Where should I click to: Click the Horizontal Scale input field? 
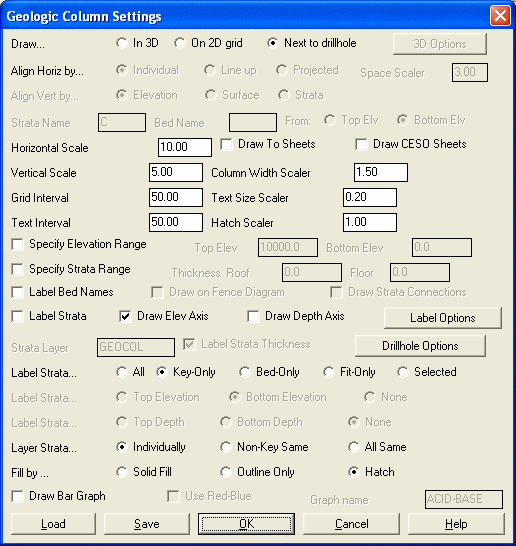click(x=185, y=147)
